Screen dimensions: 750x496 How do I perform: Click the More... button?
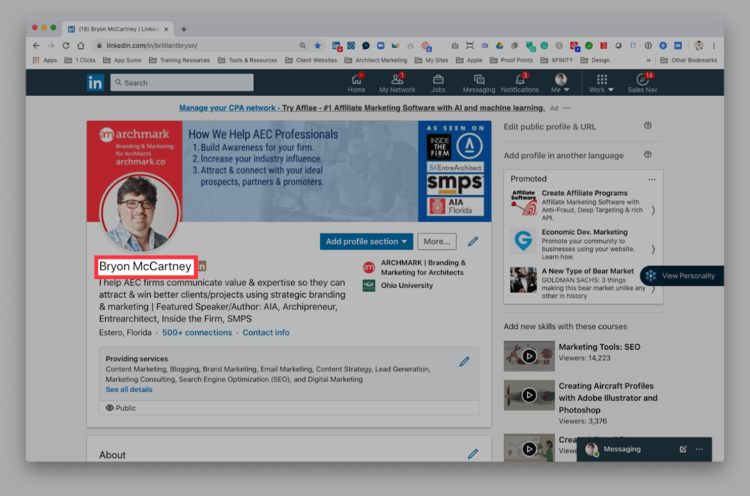point(437,242)
